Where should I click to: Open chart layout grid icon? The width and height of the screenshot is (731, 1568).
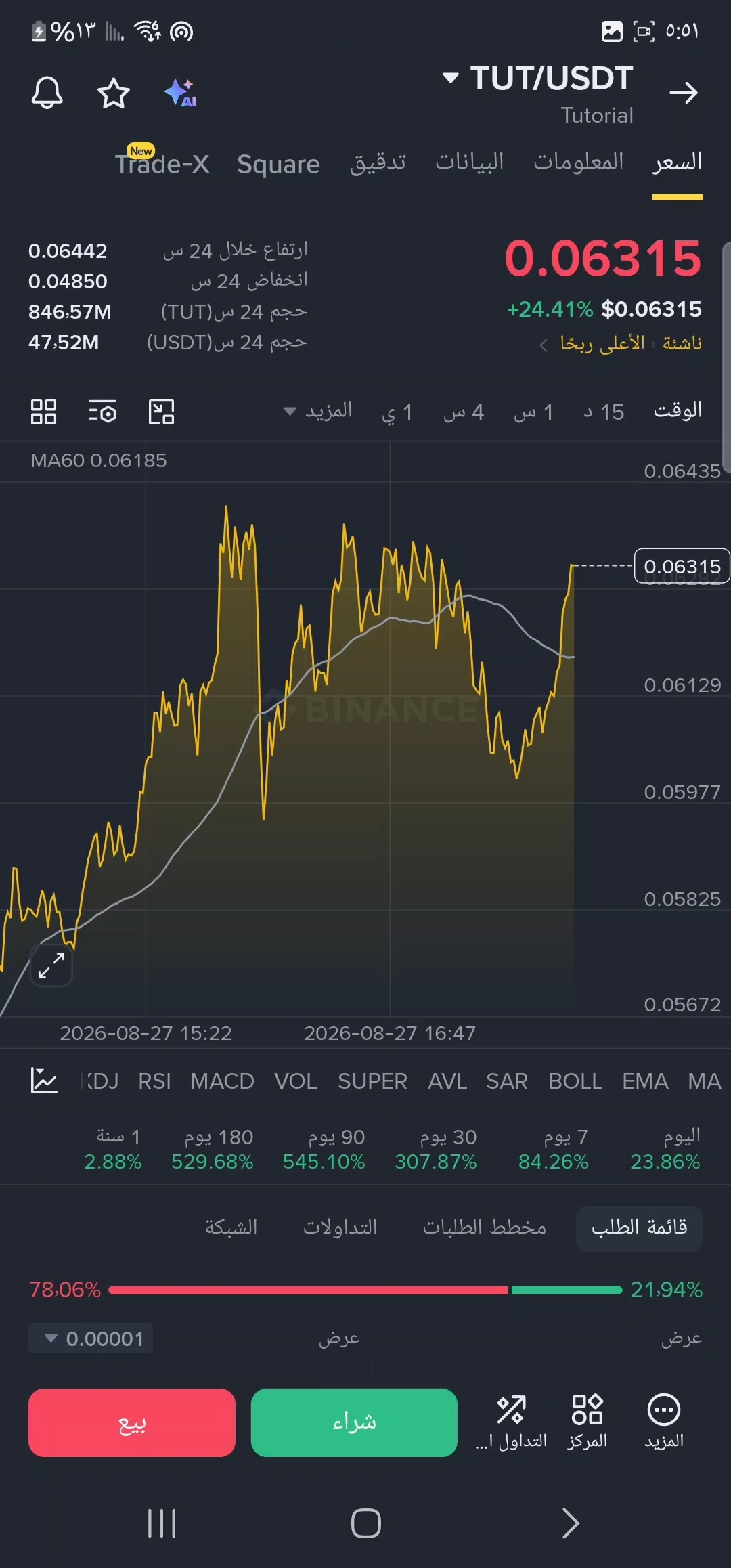point(43,412)
